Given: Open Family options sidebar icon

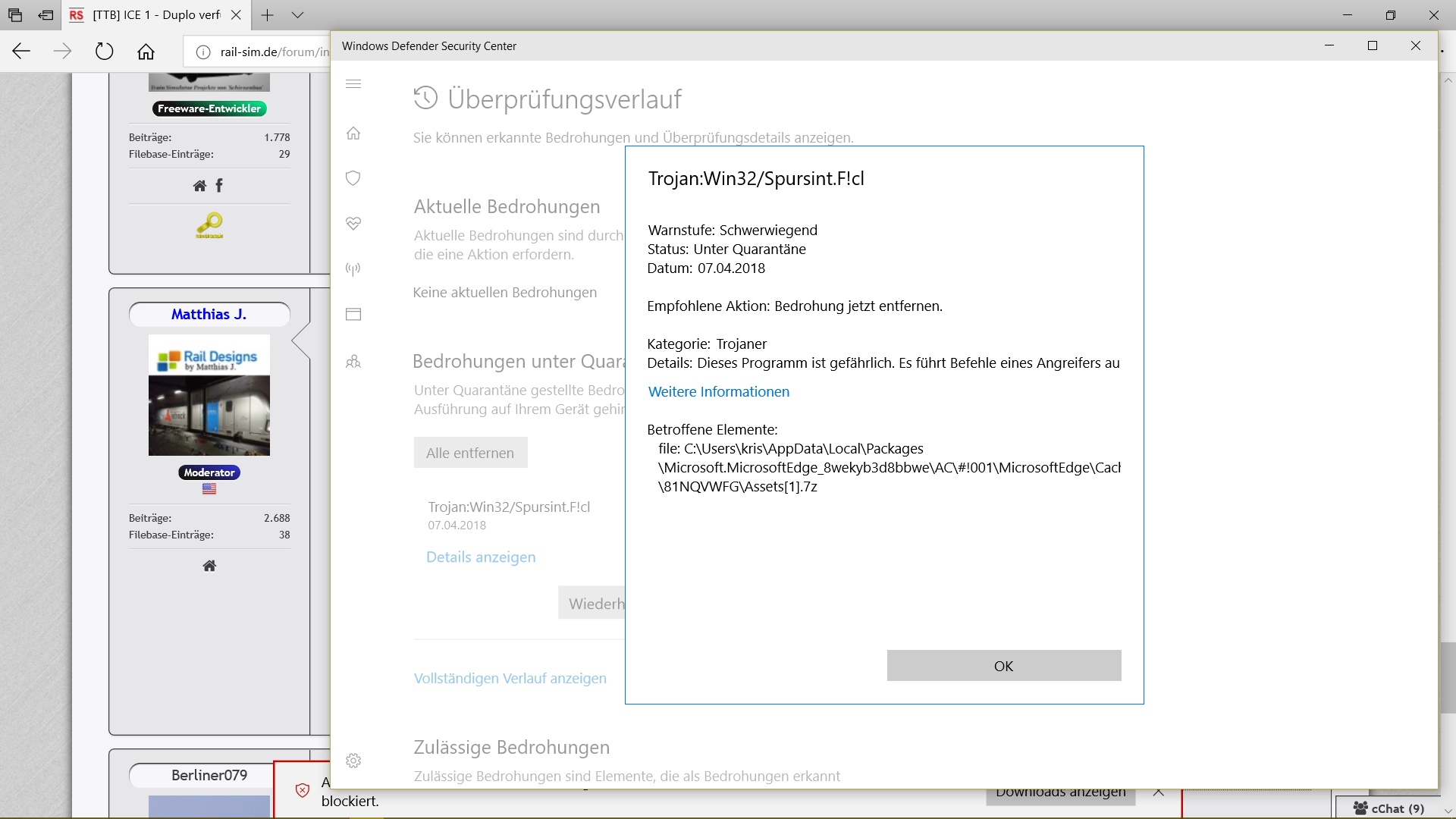Looking at the screenshot, I should pyautogui.click(x=353, y=362).
